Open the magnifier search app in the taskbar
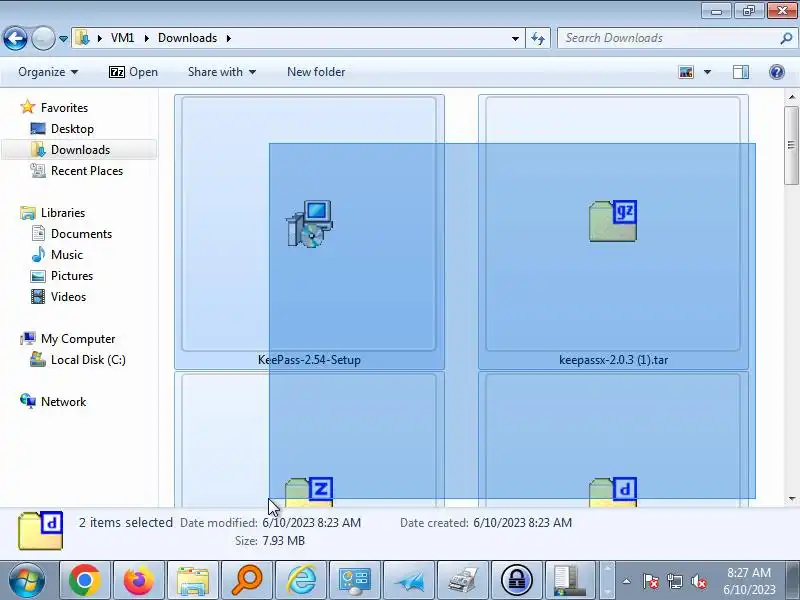 coord(247,580)
